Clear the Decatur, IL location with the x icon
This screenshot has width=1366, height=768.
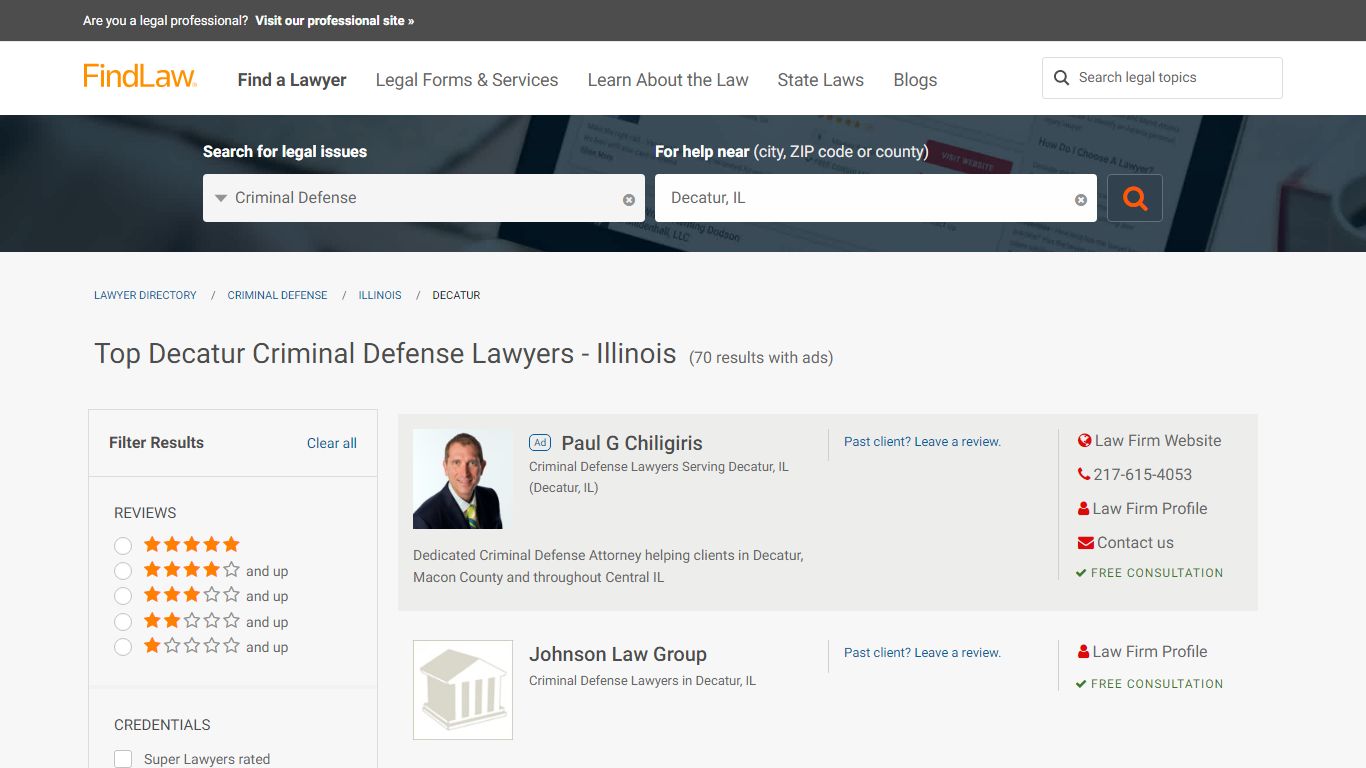1081,200
